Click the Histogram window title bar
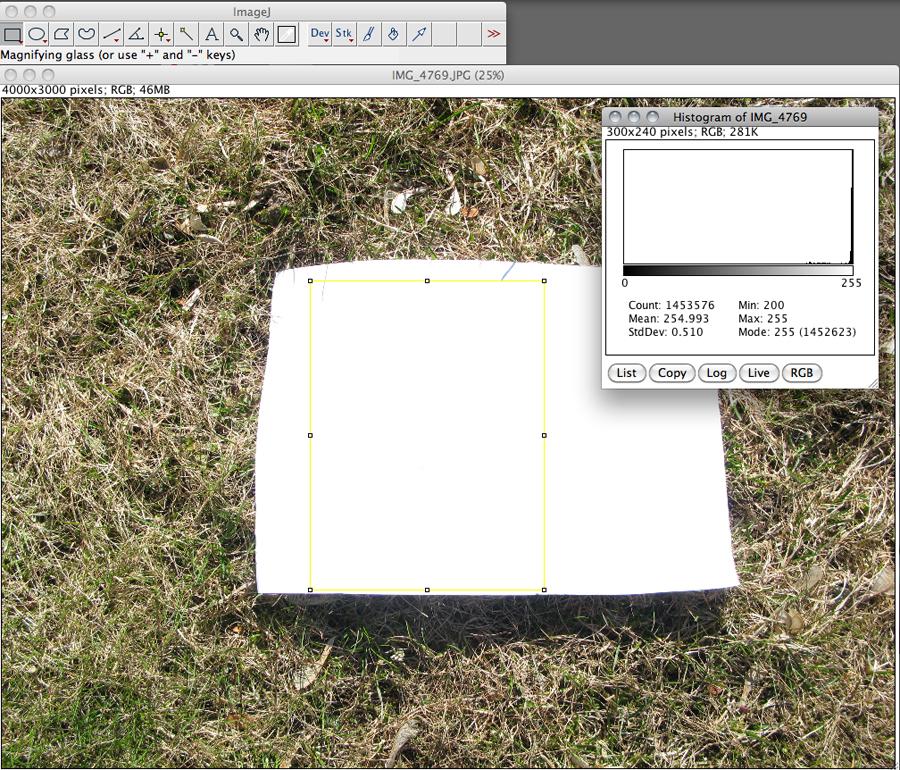Screen dimensions: 900x770 [x=740, y=117]
